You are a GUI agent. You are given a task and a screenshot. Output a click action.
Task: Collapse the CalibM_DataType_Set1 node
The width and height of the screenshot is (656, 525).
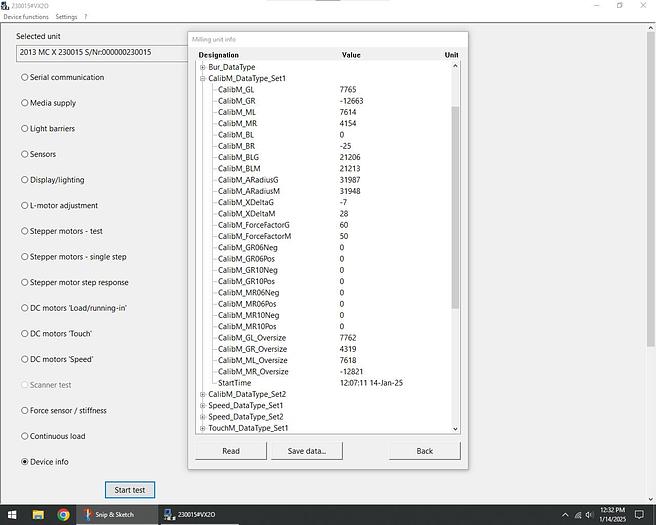pyautogui.click(x=203, y=78)
